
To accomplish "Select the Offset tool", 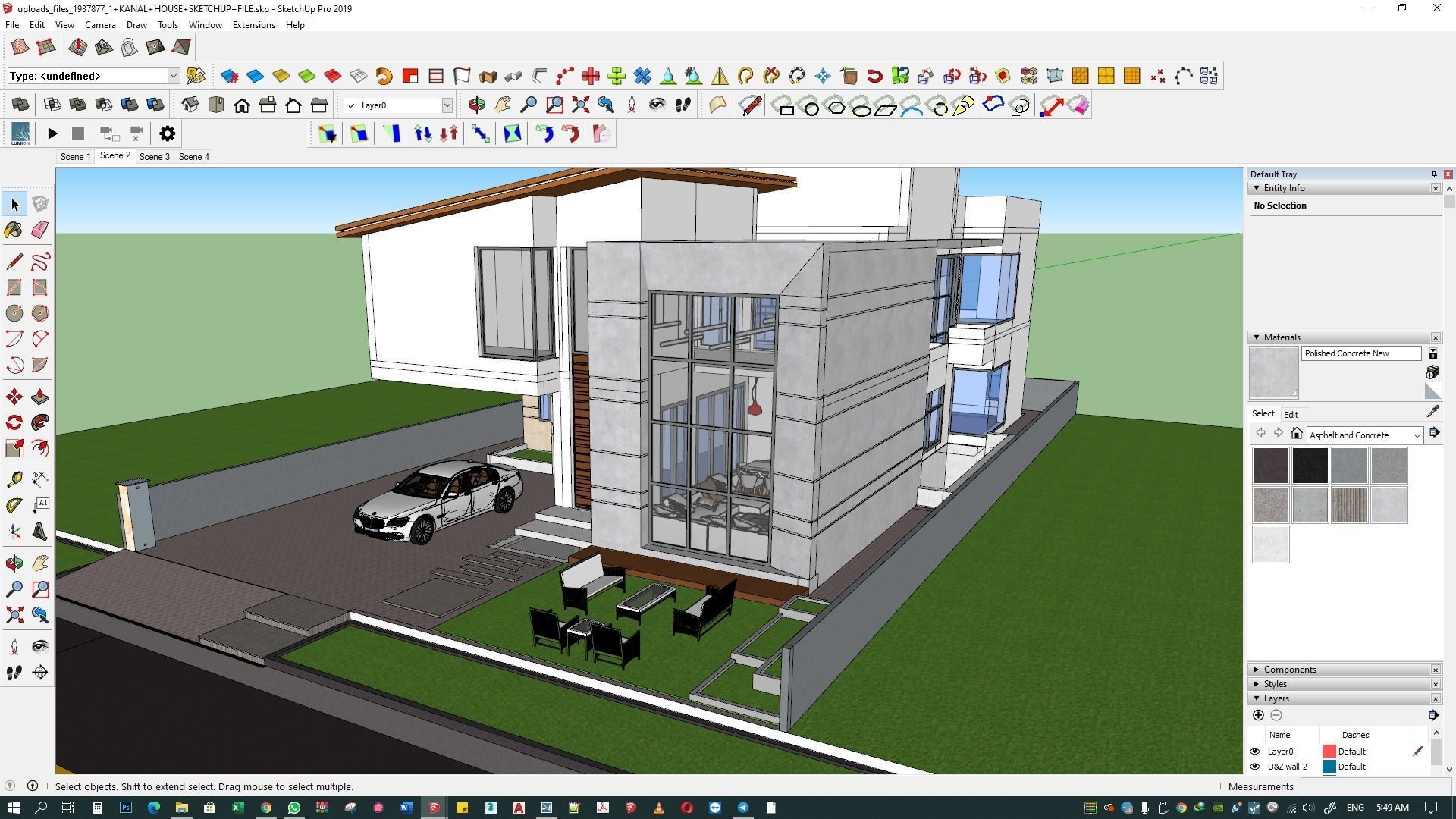I will click(40, 448).
